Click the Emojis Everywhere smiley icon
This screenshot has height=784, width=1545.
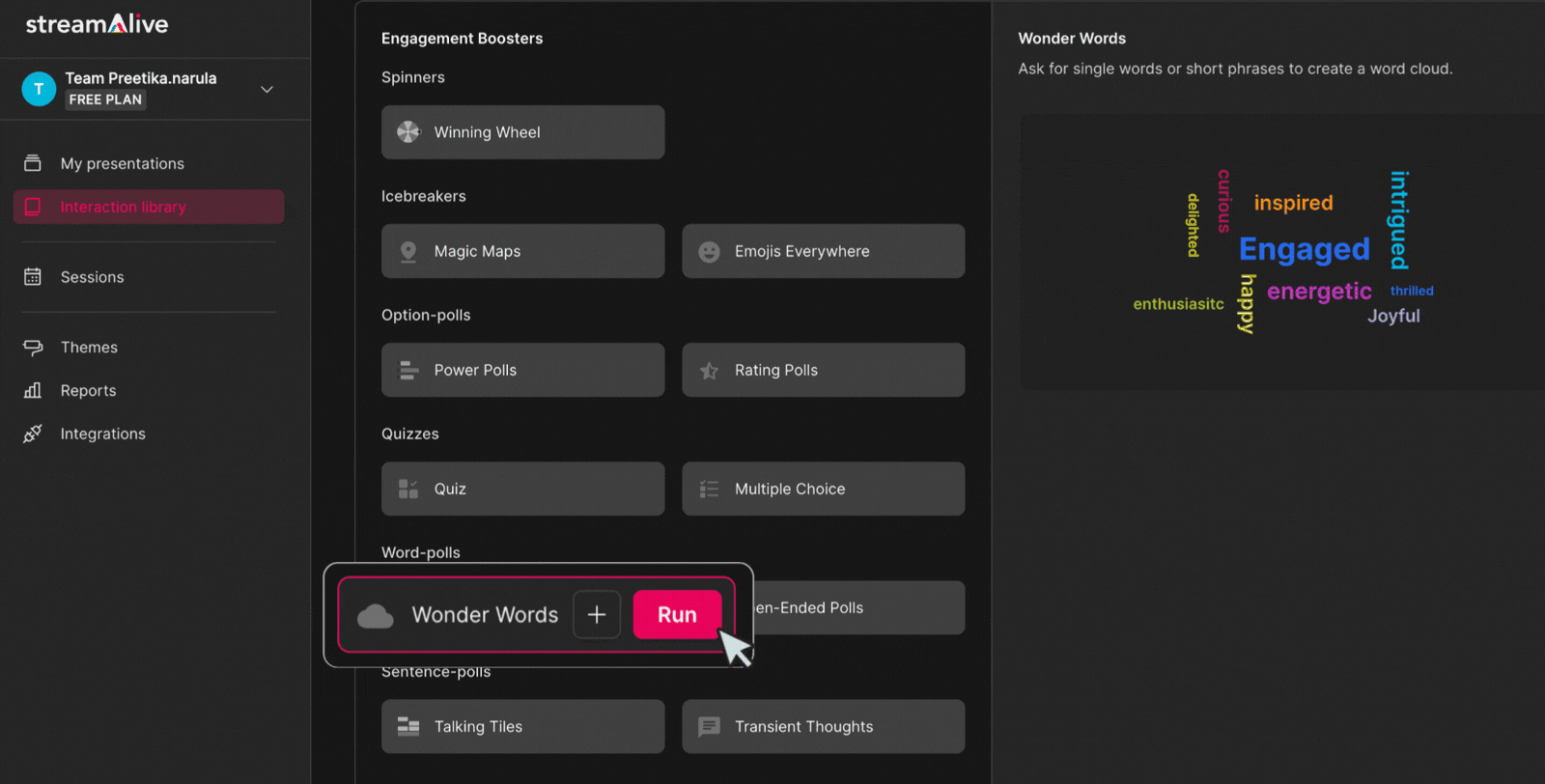click(x=709, y=251)
